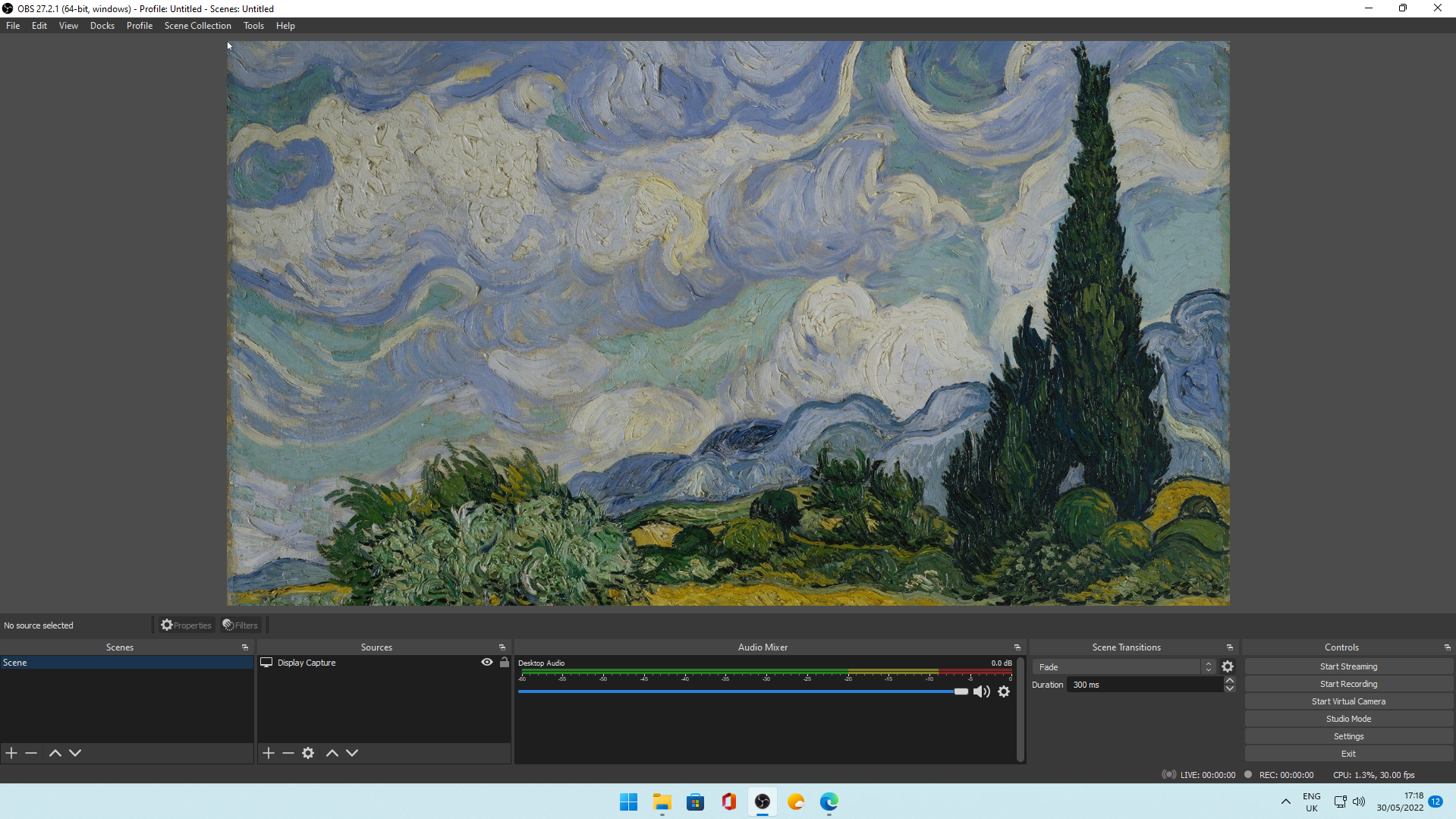
Task: Open Microsoft Store from taskbar
Action: (x=696, y=802)
